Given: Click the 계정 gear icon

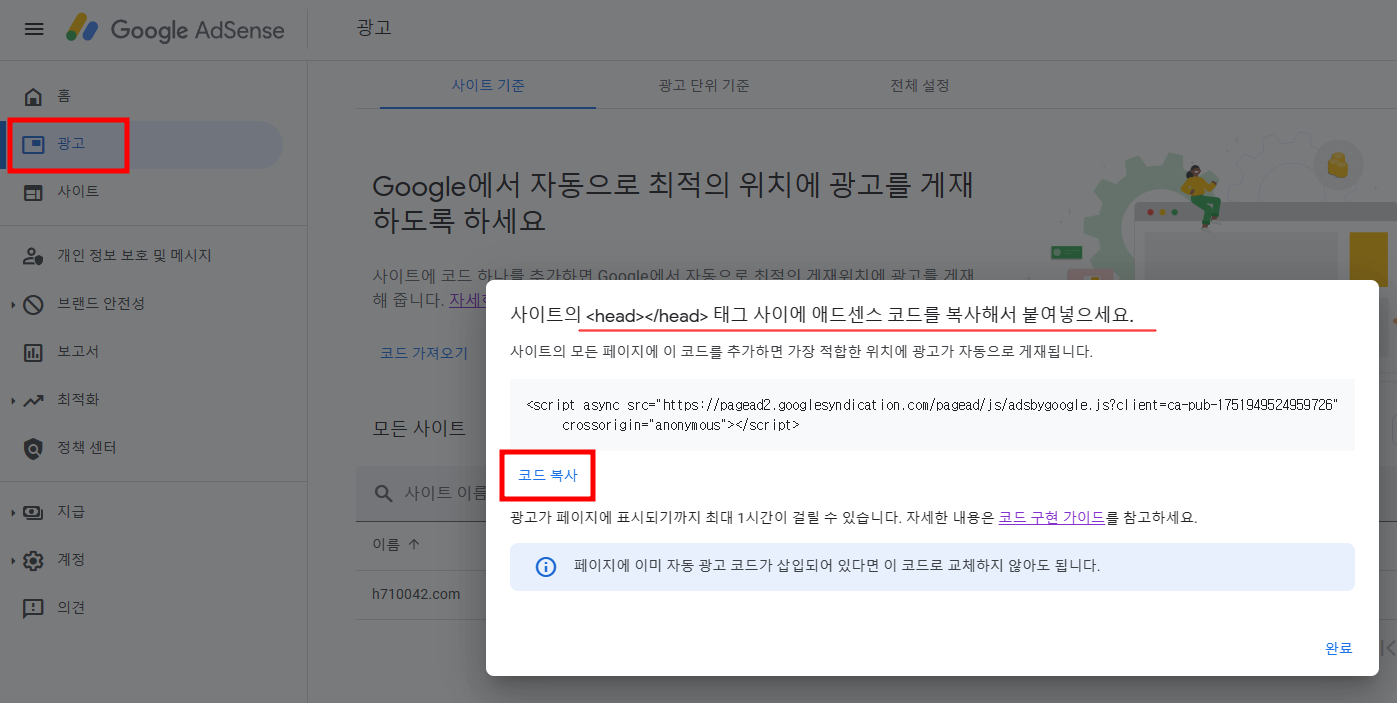Looking at the screenshot, I should tap(33, 560).
